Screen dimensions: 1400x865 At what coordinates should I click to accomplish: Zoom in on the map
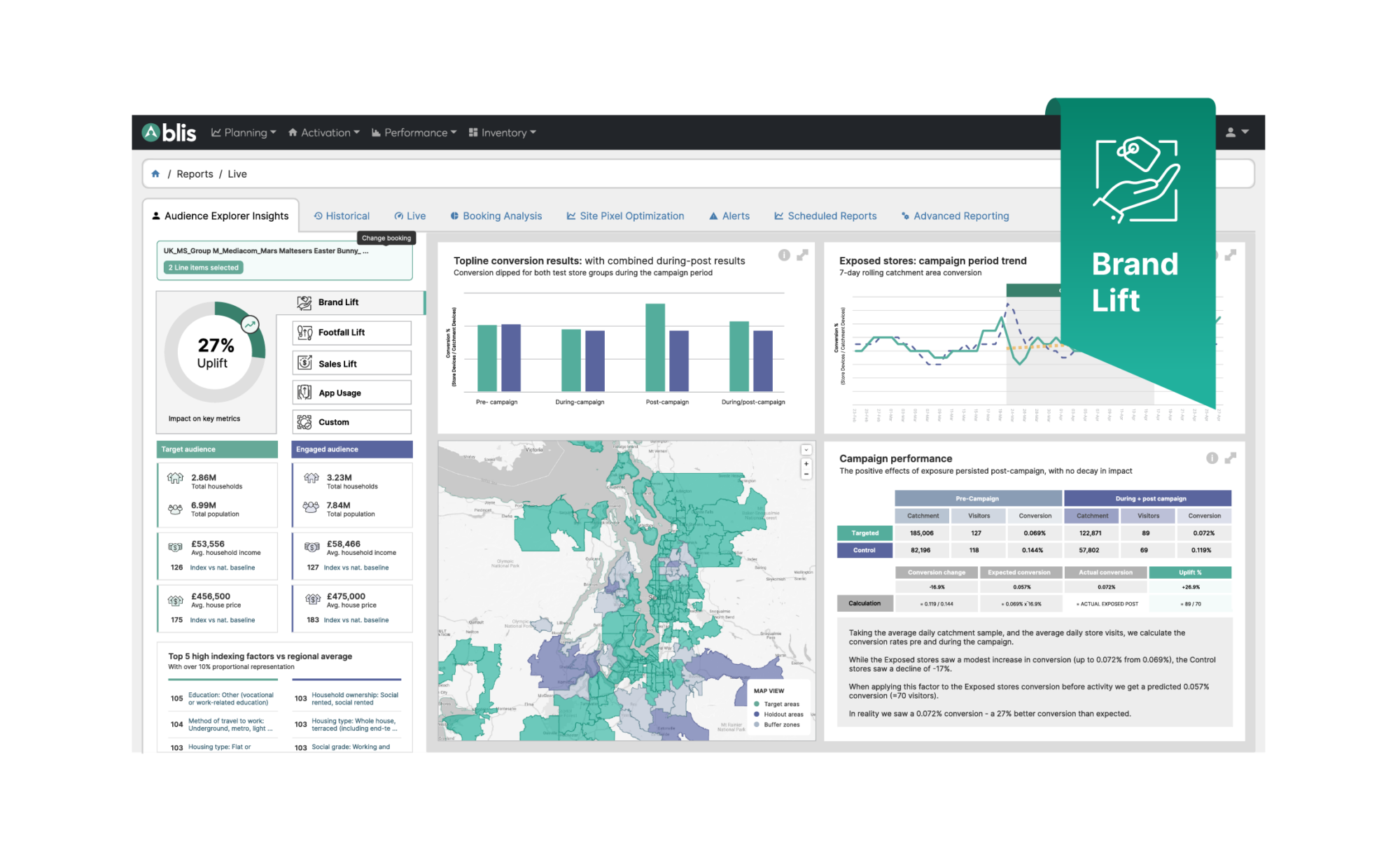click(806, 463)
